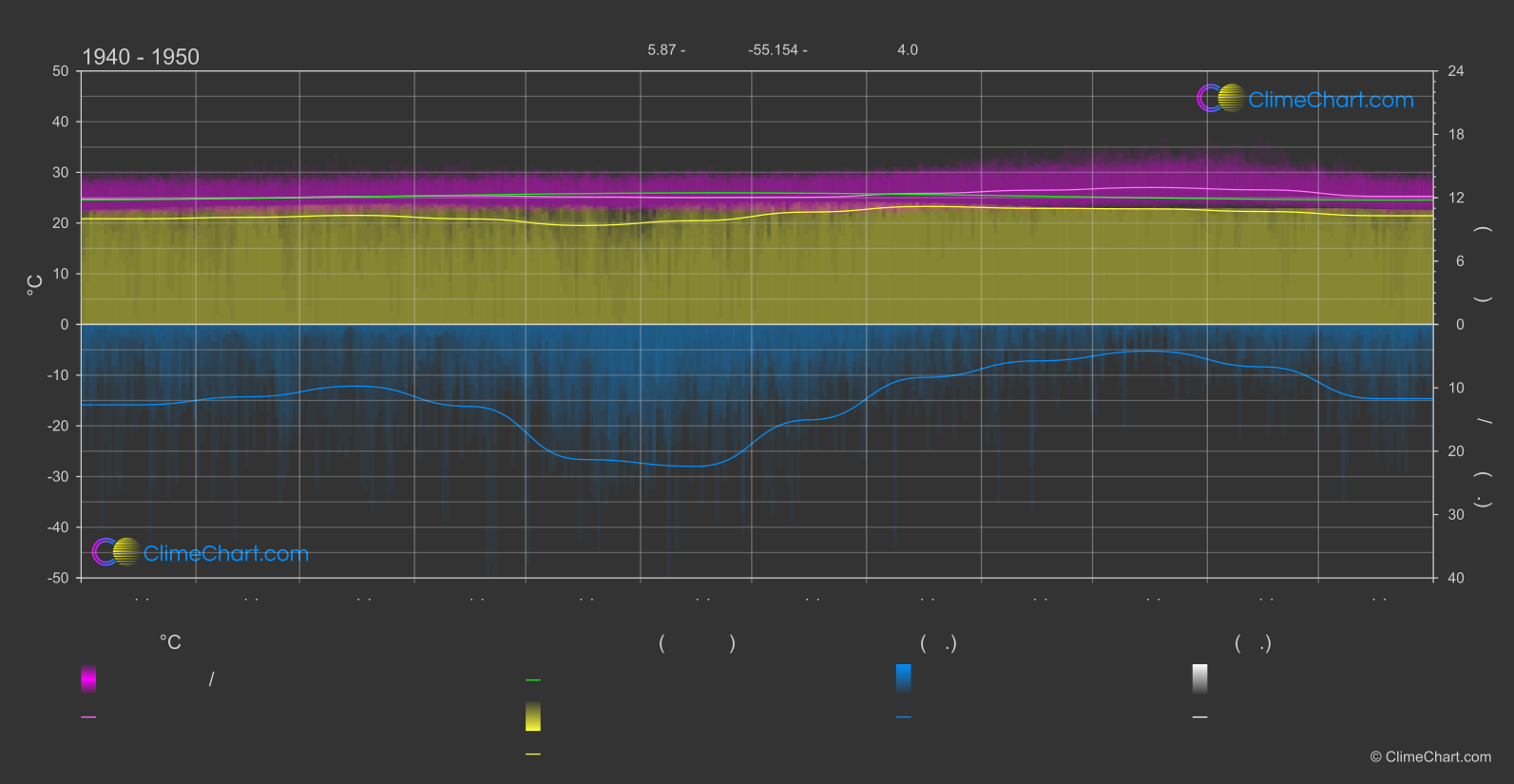Toggle the yellow line legend marker
1514x784 pixels.
533,755
